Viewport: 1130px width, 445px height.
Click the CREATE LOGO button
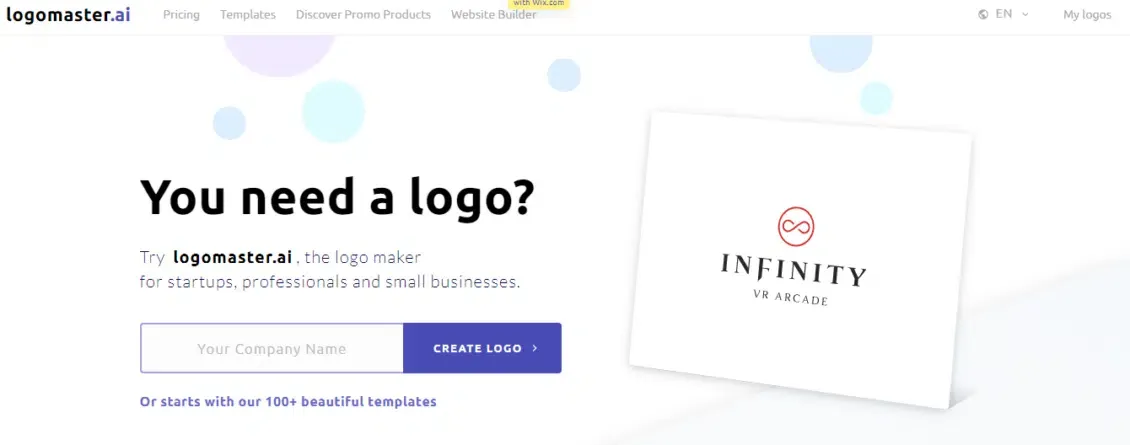pos(482,348)
